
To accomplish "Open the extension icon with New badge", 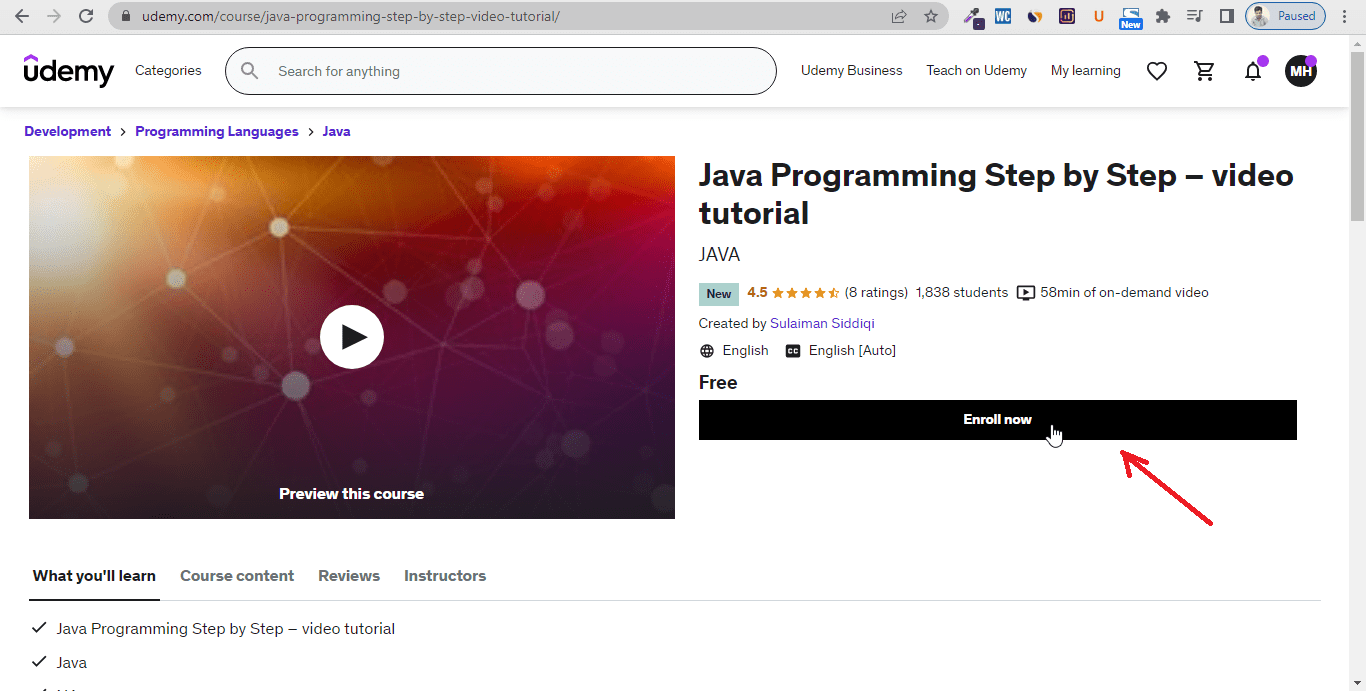I will point(1131,17).
